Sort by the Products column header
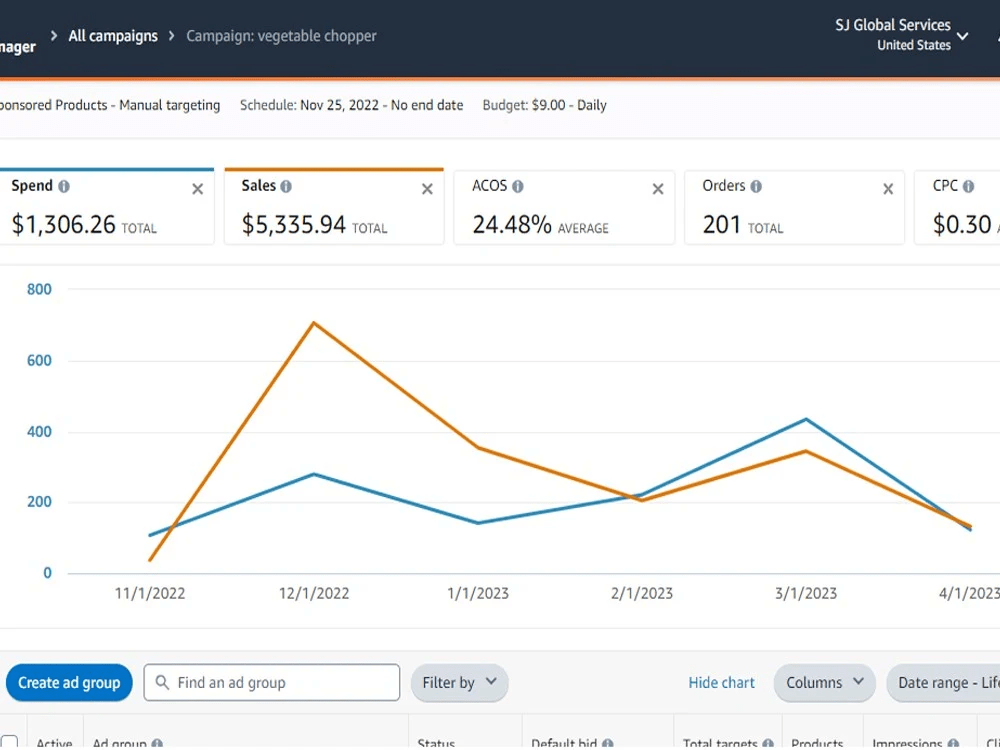Viewport: 1000px width, 750px height. (817, 744)
